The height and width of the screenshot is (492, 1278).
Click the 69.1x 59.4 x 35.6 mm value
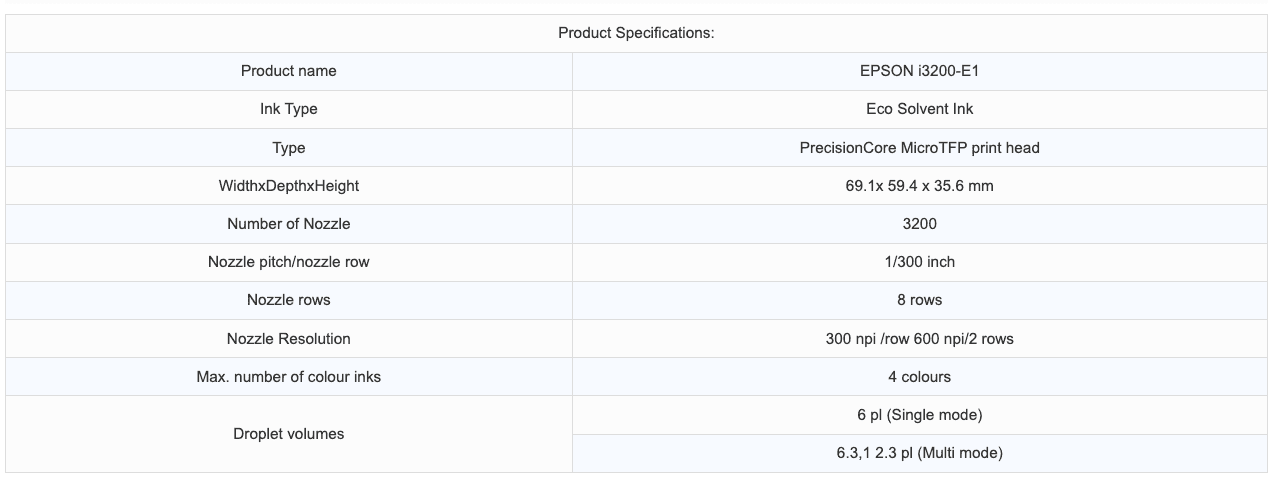click(919, 186)
